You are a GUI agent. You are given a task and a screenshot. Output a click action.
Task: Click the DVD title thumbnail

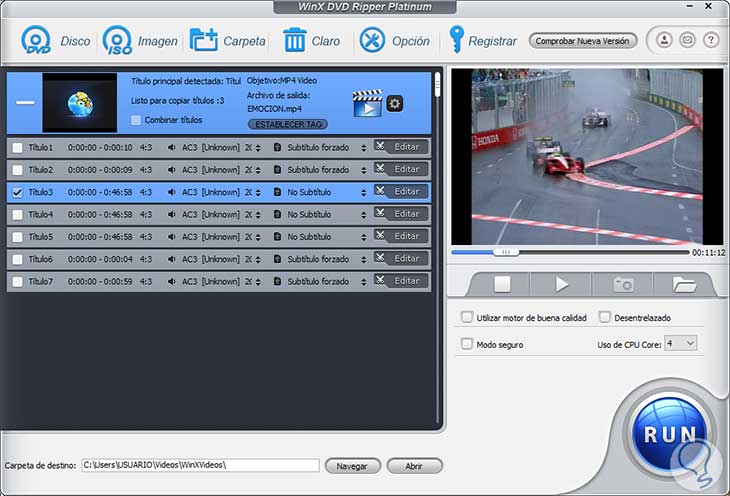80,102
